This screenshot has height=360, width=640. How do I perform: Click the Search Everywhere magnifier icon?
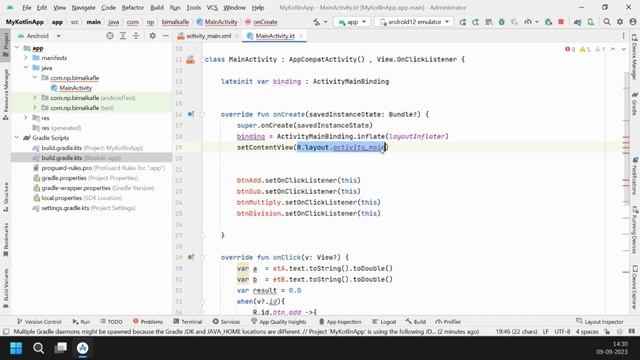(607, 22)
